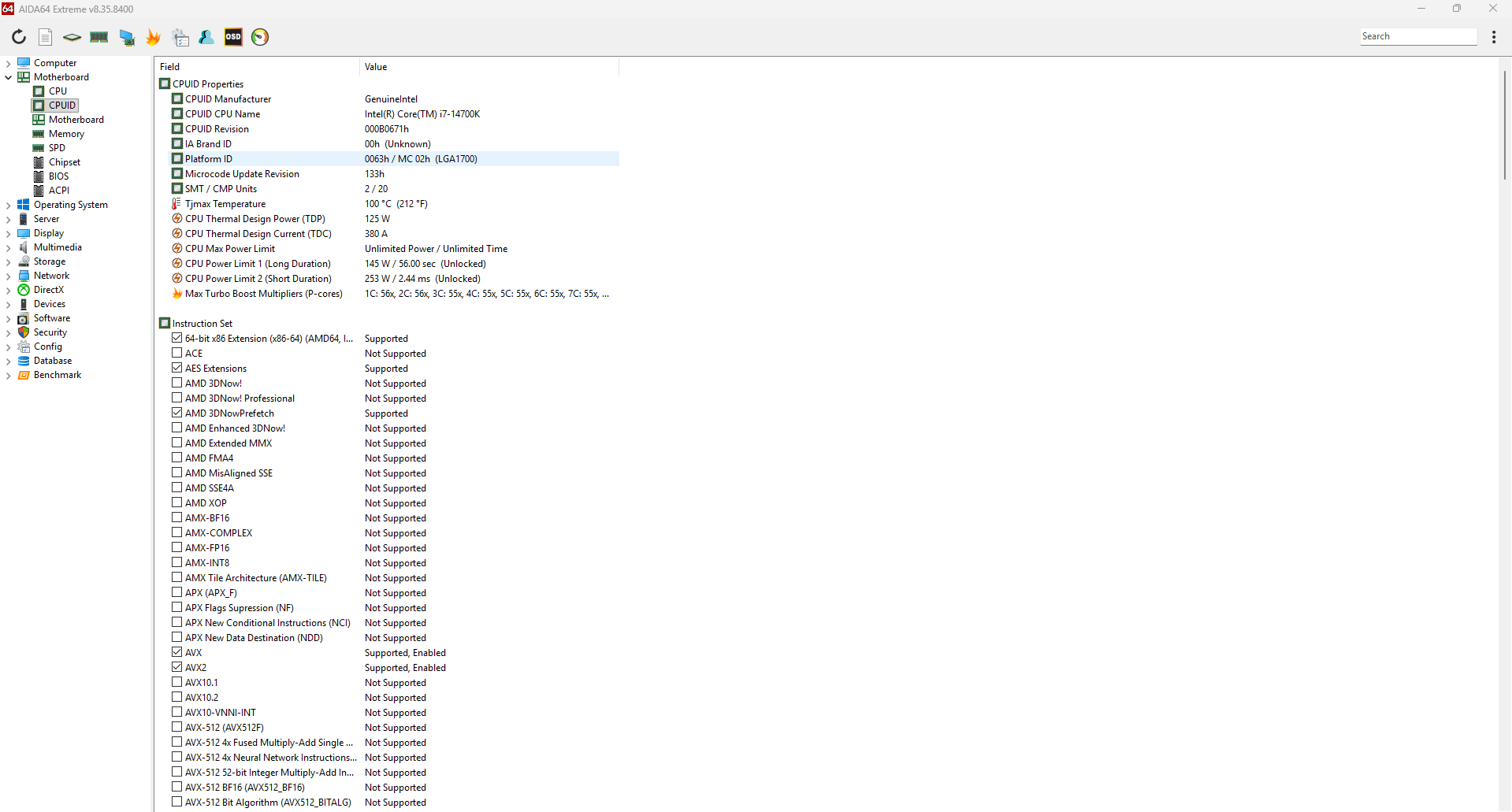Click the blue user silhouette toolbar icon

(x=206, y=37)
